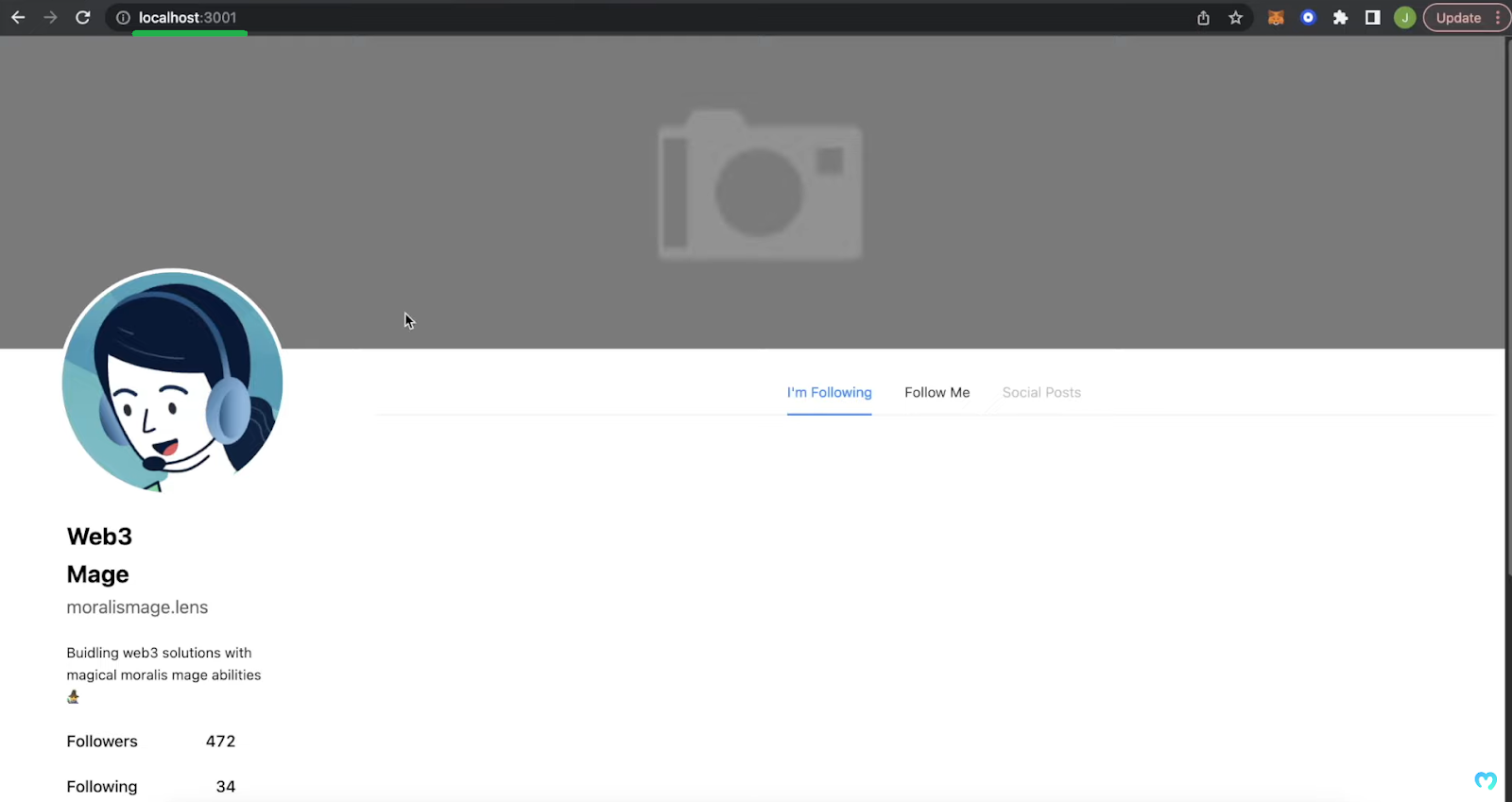Open MetaMask fox extension
The image size is (1512, 802).
[x=1276, y=17]
